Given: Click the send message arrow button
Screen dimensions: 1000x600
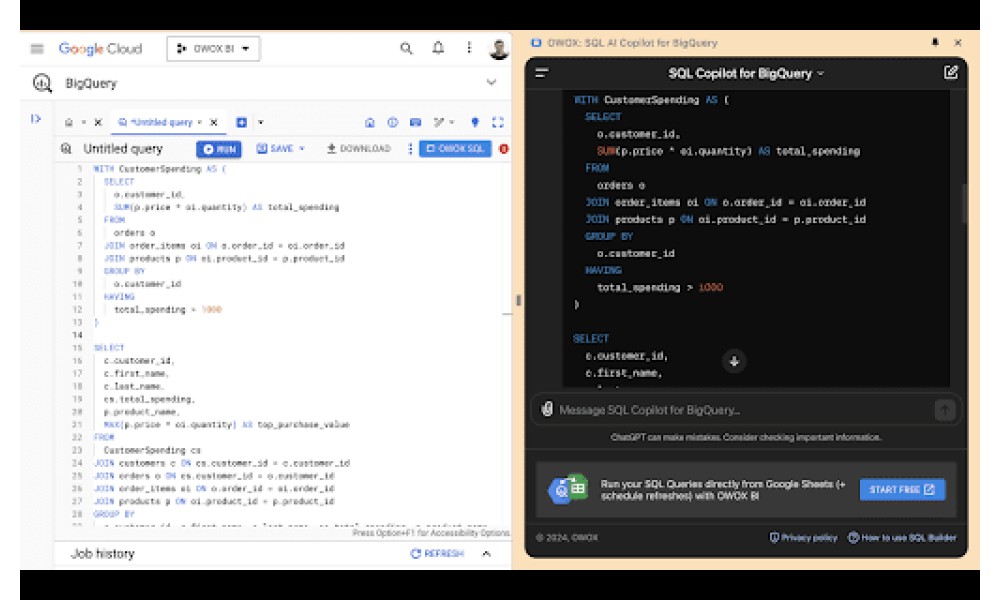Looking at the screenshot, I should click(945, 410).
